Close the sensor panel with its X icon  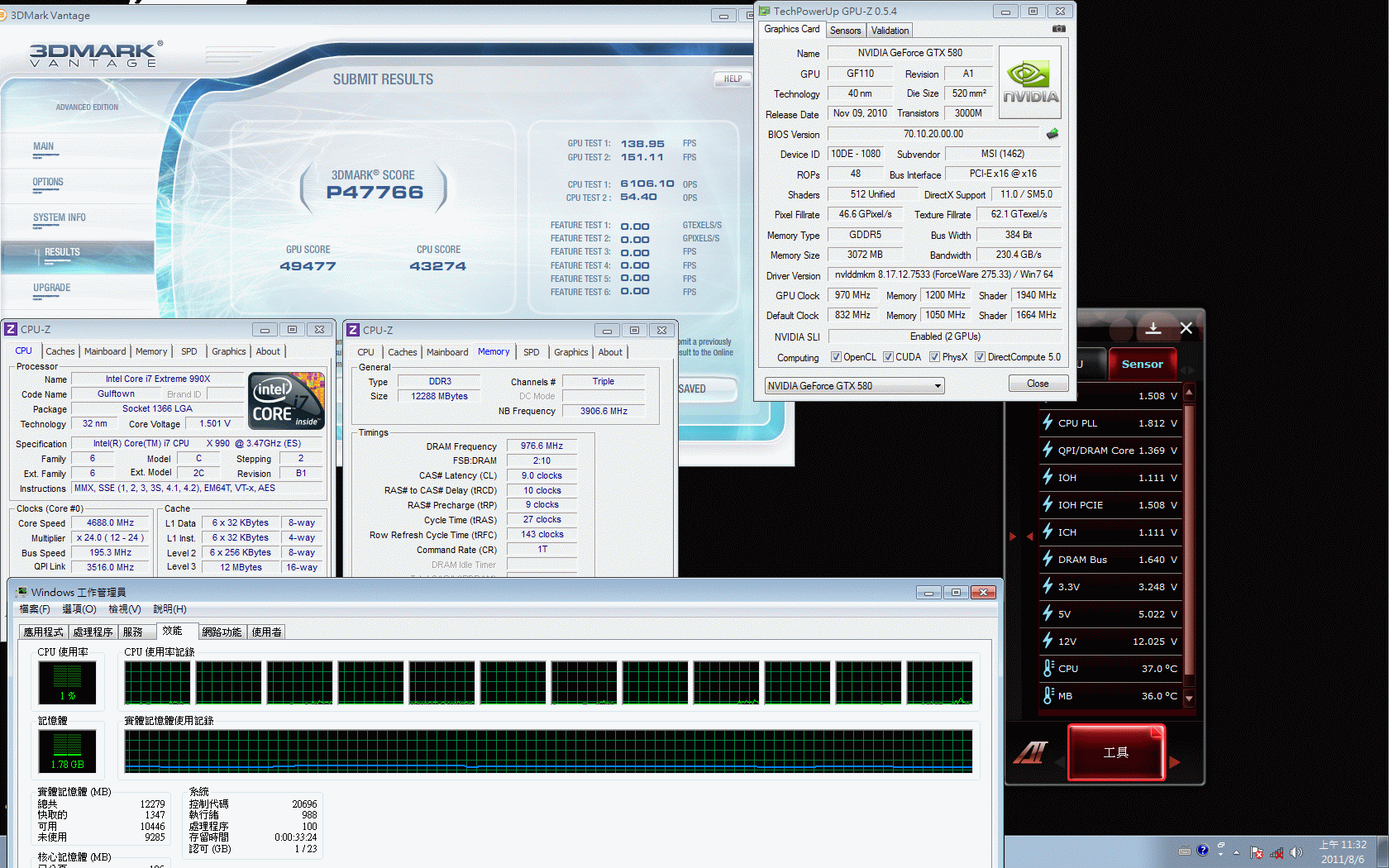1186,328
